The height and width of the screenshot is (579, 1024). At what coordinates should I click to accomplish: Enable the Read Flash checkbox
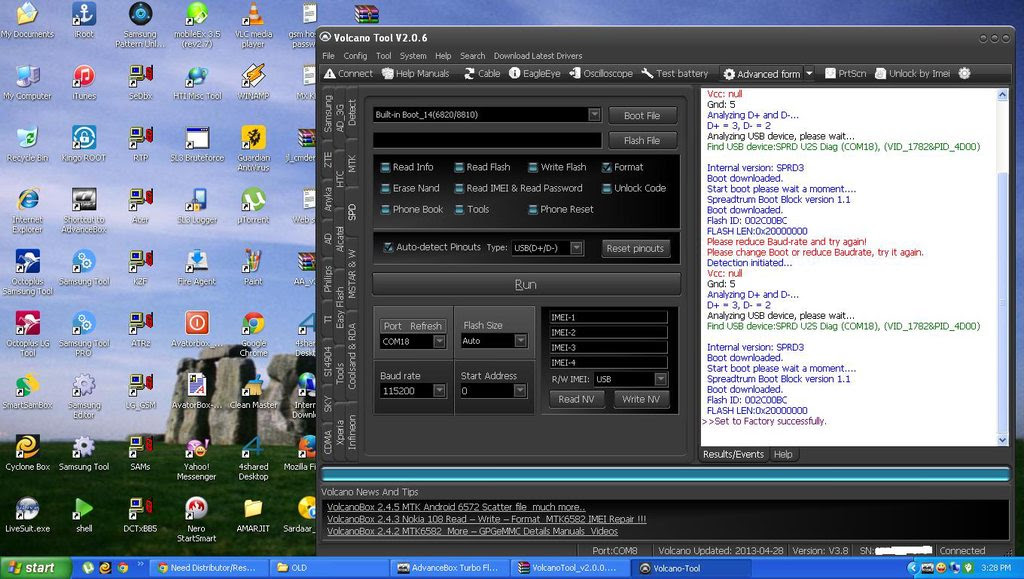[x=459, y=168]
